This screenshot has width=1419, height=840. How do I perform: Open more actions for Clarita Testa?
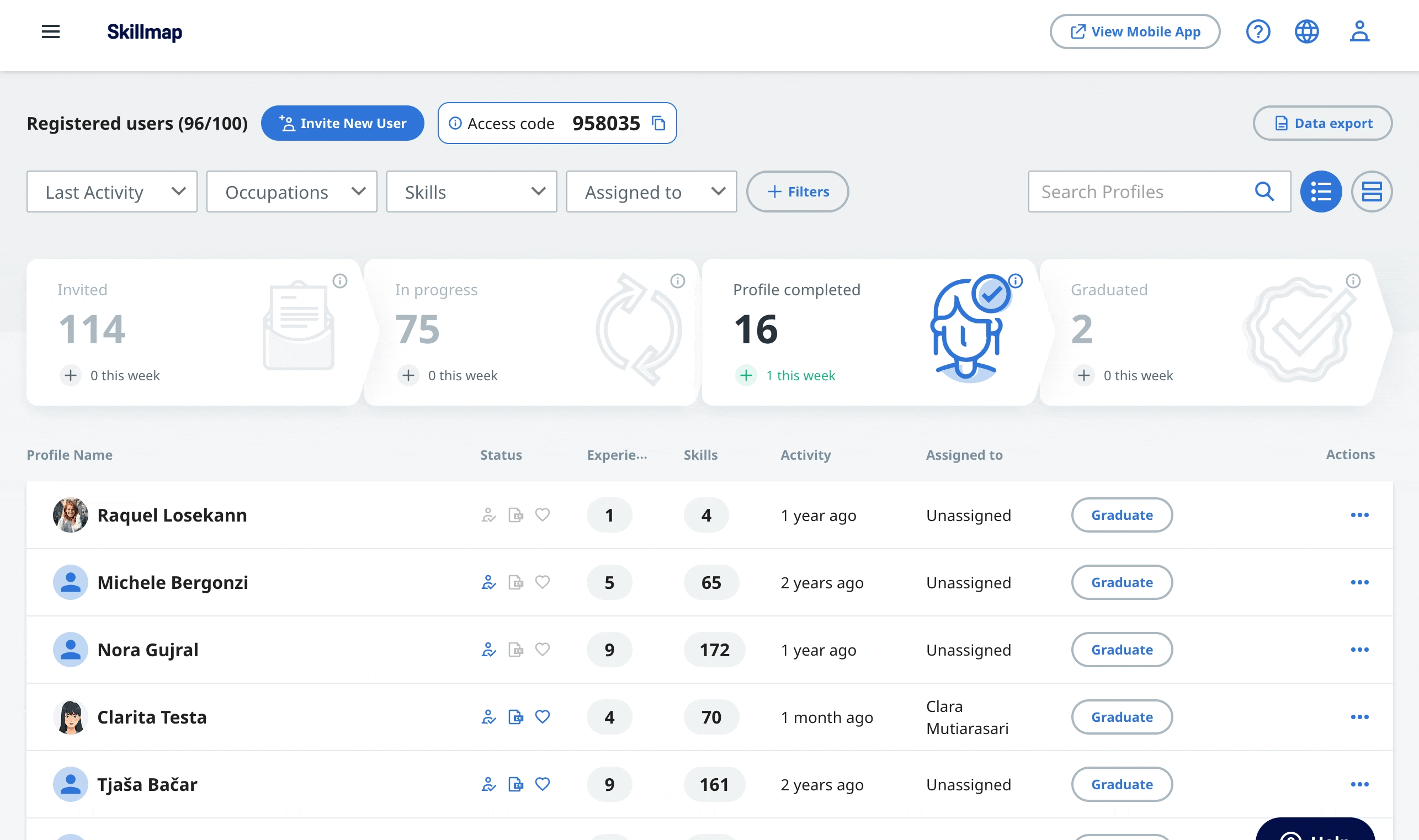pos(1359,717)
